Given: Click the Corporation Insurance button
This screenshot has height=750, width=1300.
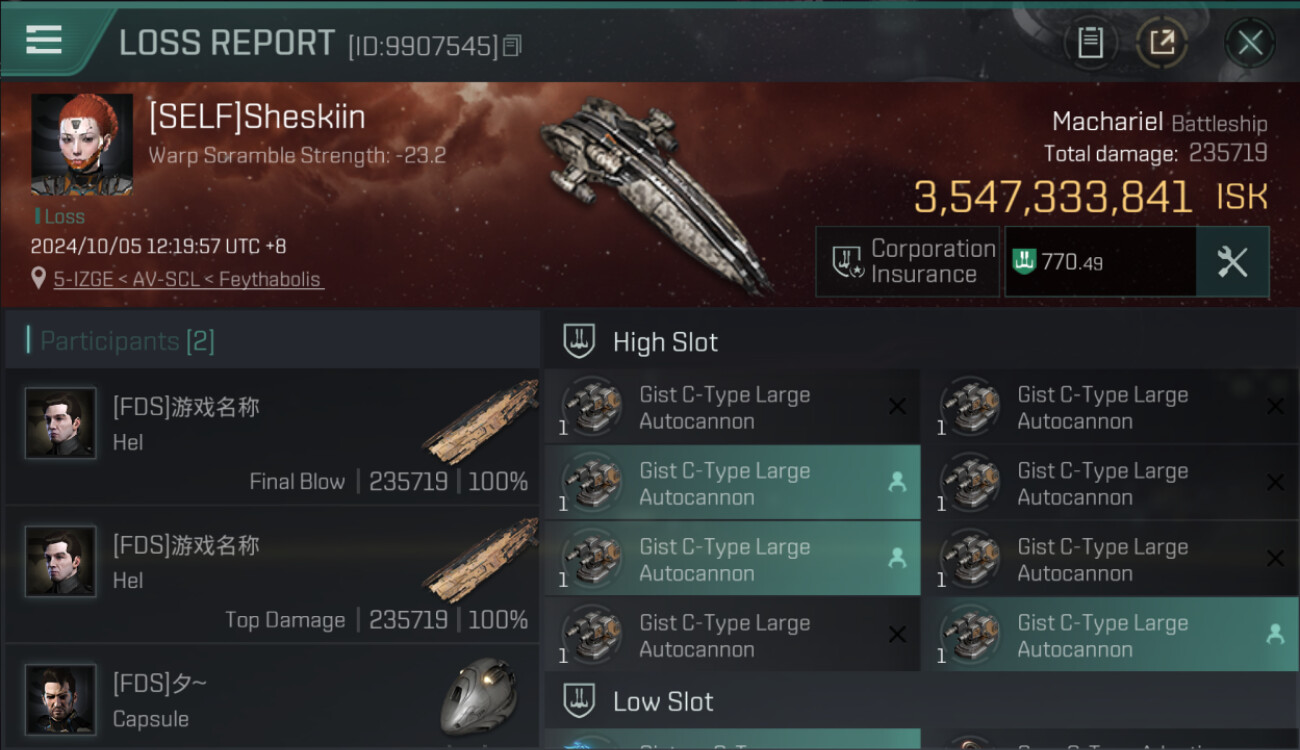Looking at the screenshot, I should [907, 262].
